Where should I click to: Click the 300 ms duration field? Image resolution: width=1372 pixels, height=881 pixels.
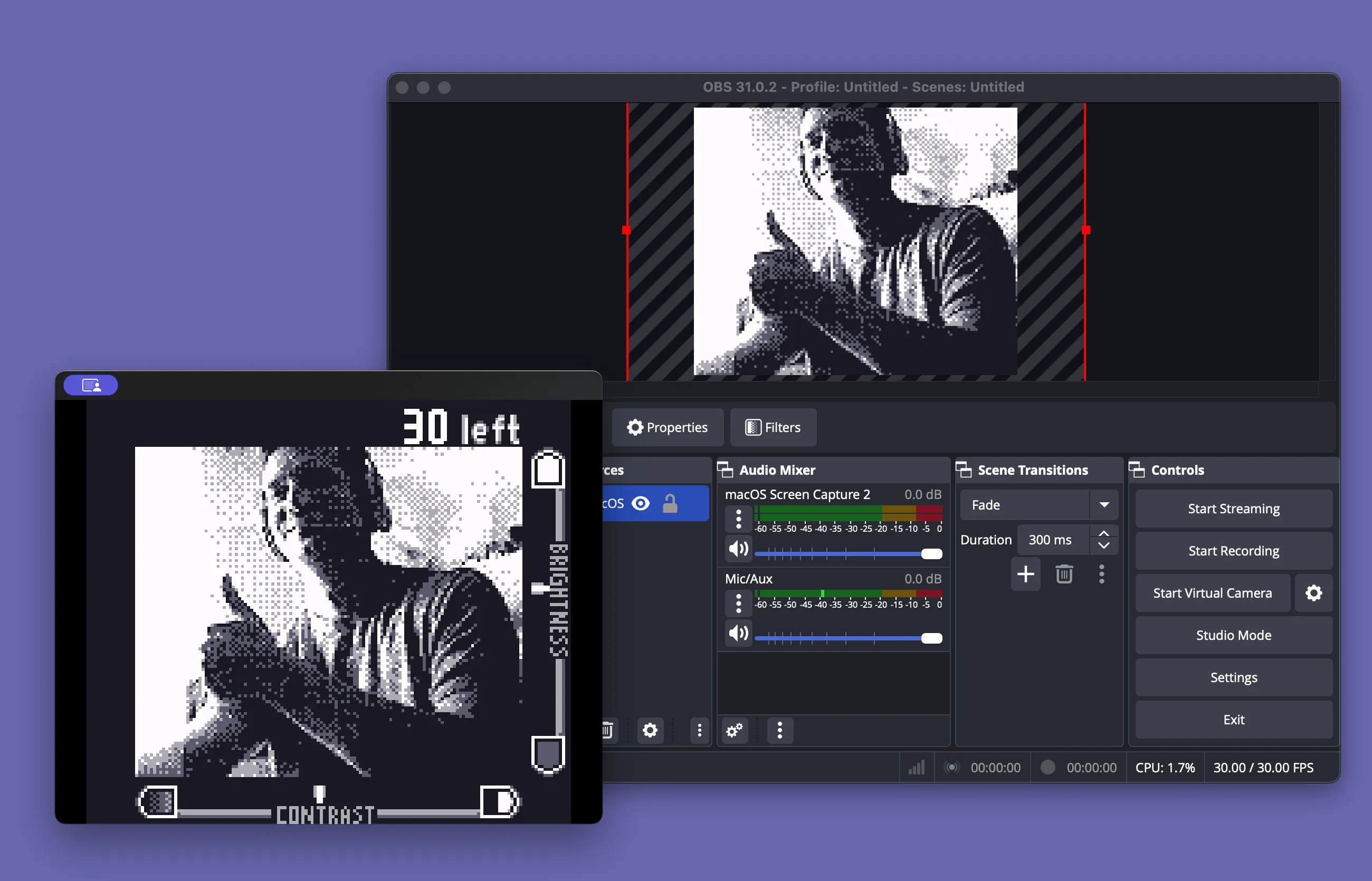click(1052, 540)
